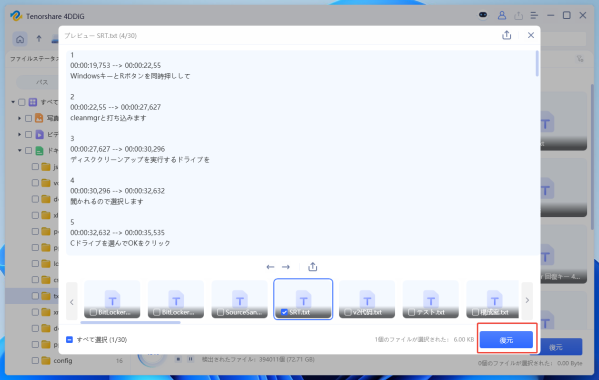599x380 pixels.
Task: Go to the next file with the right arrow
Action: (286, 267)
